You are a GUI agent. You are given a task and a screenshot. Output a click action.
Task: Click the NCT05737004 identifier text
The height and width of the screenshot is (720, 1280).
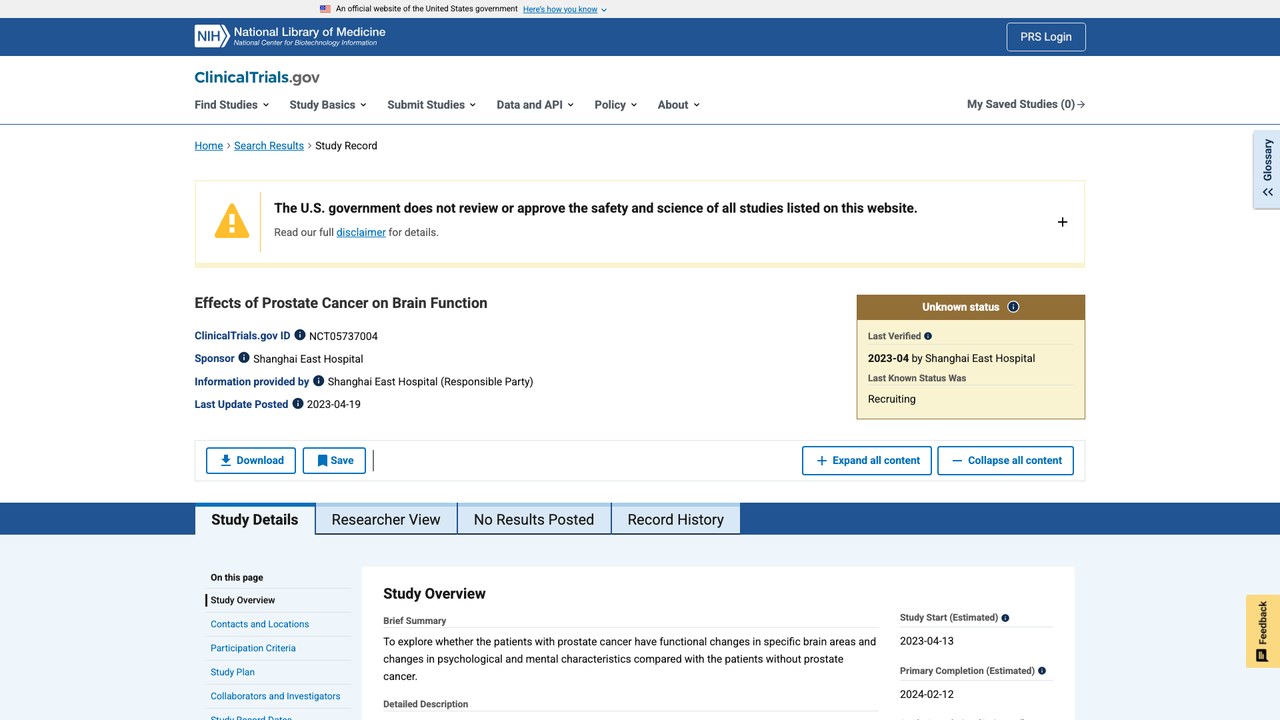[343, 336]
